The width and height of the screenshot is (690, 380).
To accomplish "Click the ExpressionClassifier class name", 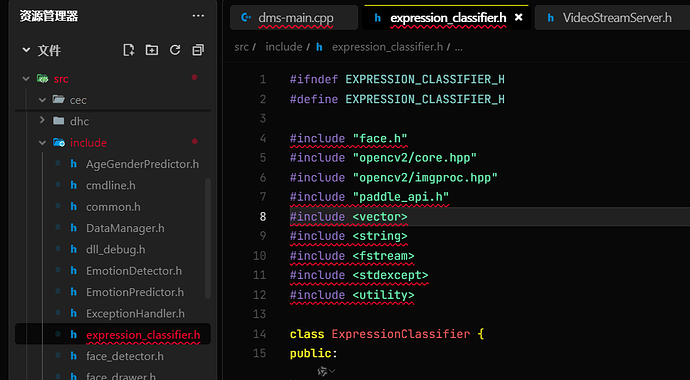I will pyautogui.click(x=401, y=334).
